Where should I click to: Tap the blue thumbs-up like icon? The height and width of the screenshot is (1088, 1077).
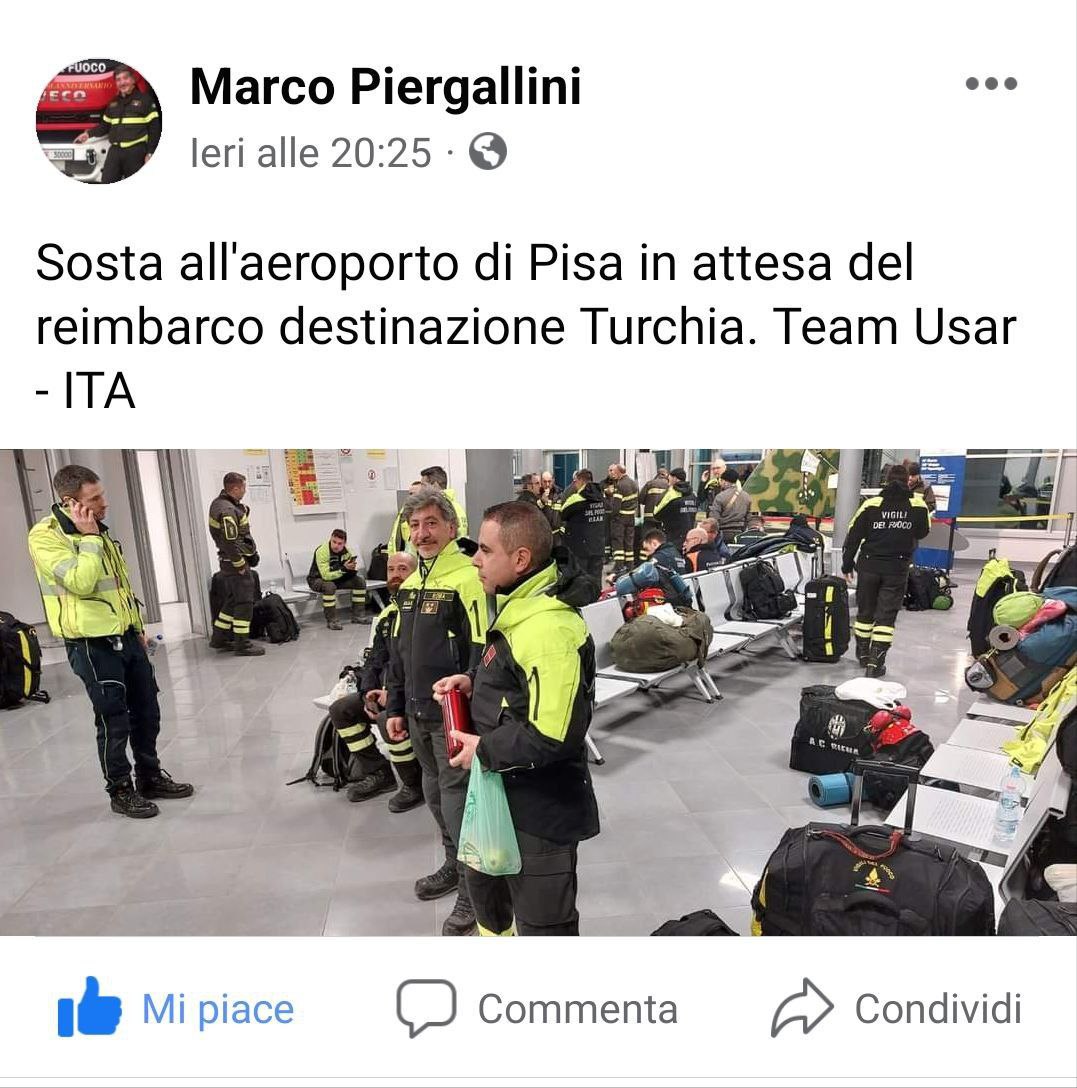point(89,1007)
